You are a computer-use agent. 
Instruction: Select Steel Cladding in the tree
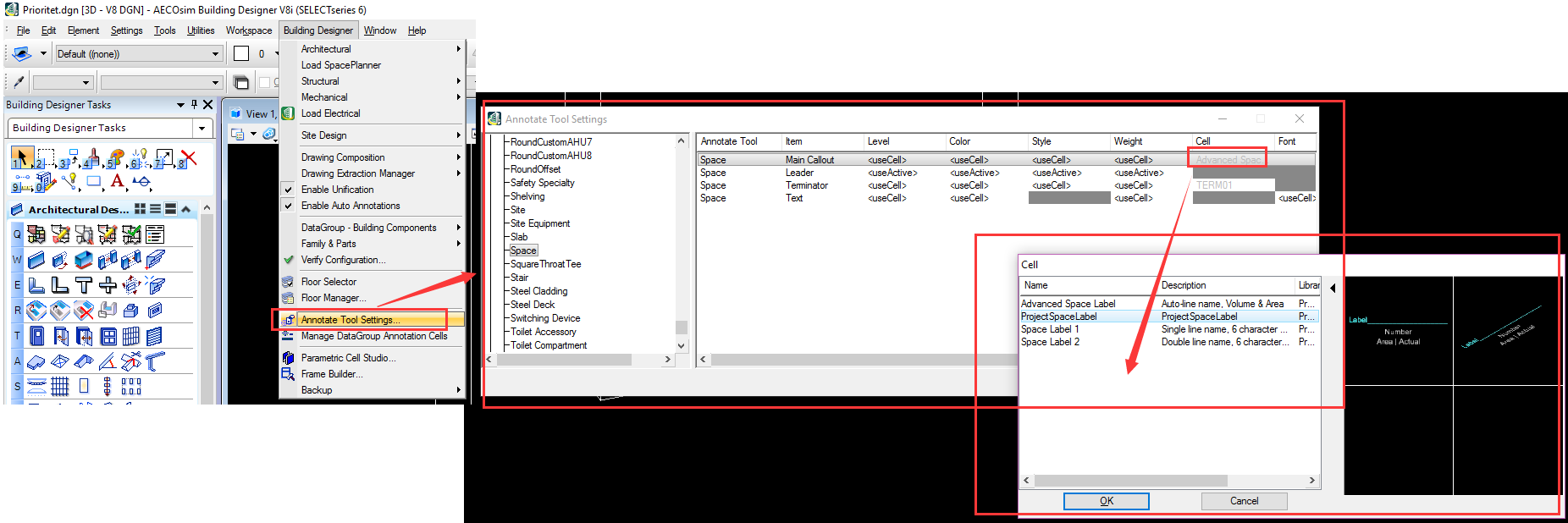click(x=538, y=291)
